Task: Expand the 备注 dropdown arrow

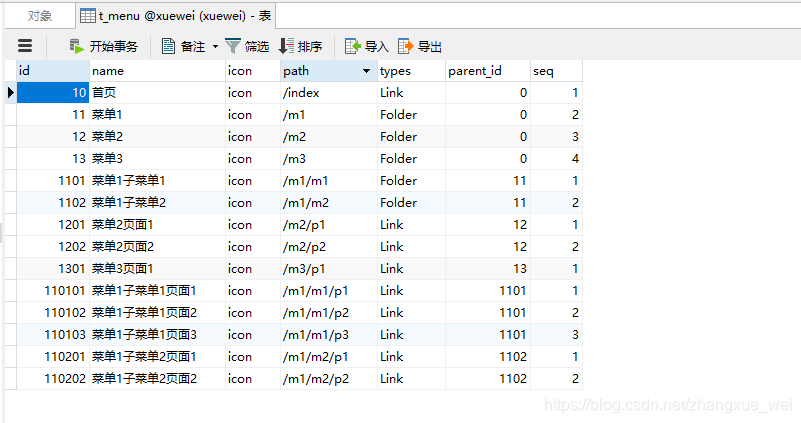Action: pyautogui.click(x=215, y=46)
